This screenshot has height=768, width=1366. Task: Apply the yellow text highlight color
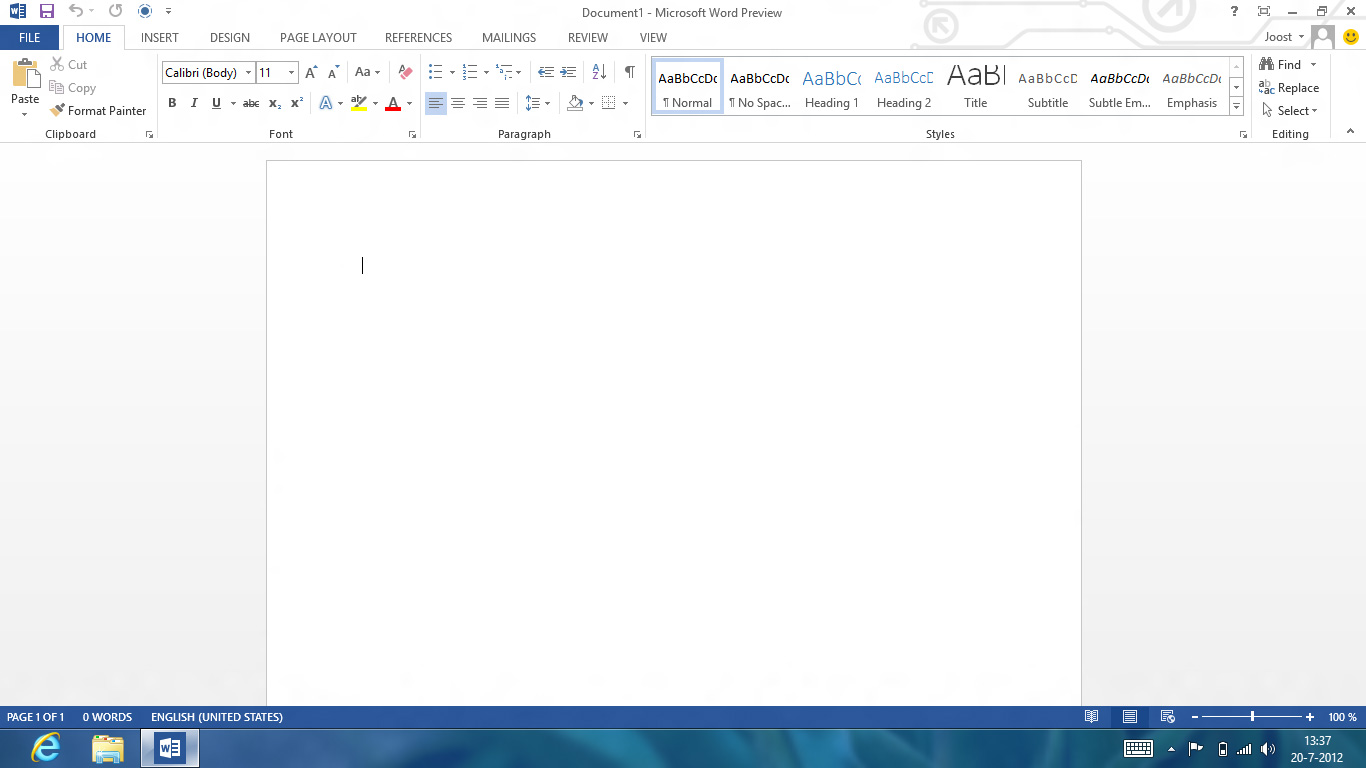pyautogui.click(x=359, y=103)
